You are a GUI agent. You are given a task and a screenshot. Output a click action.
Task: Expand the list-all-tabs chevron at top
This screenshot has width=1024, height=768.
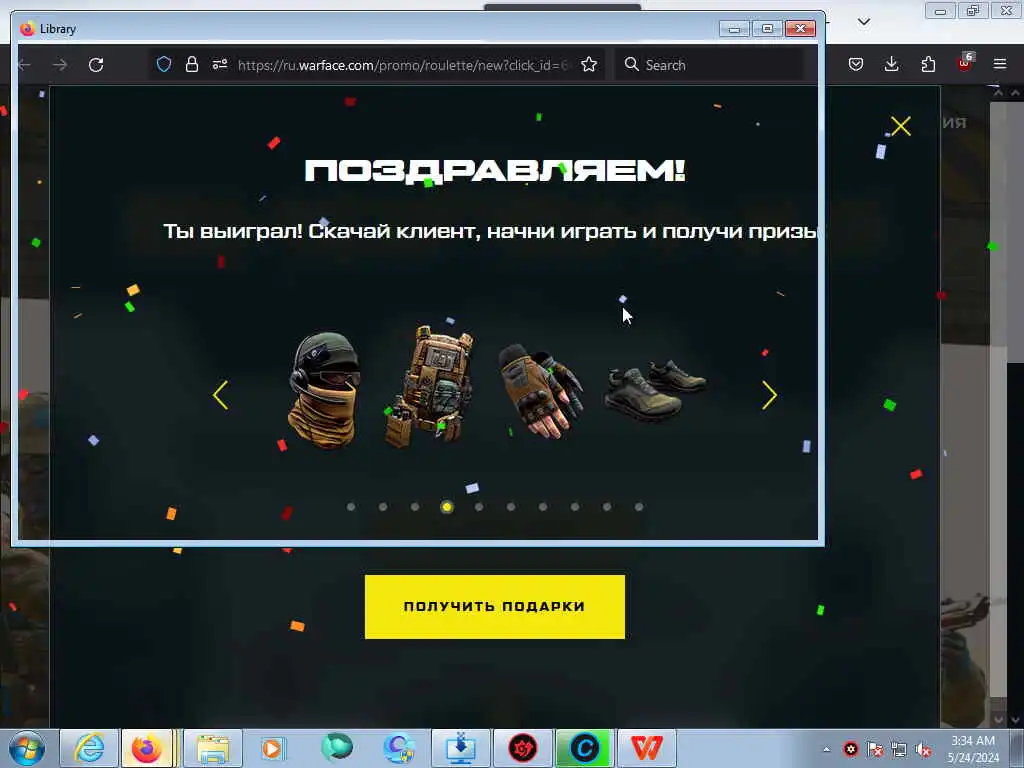(863, 22)
